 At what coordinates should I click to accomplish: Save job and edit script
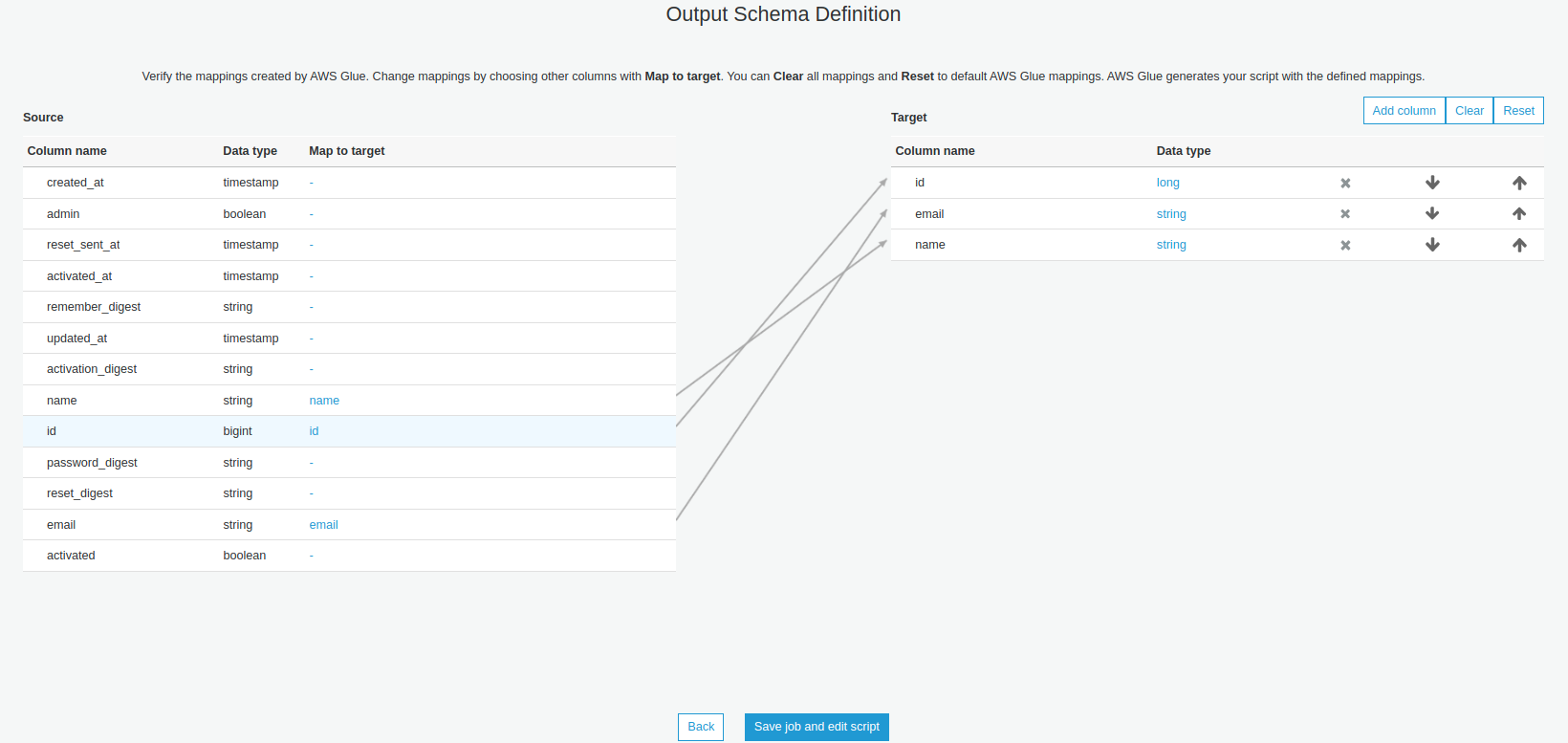coord(817,727)
